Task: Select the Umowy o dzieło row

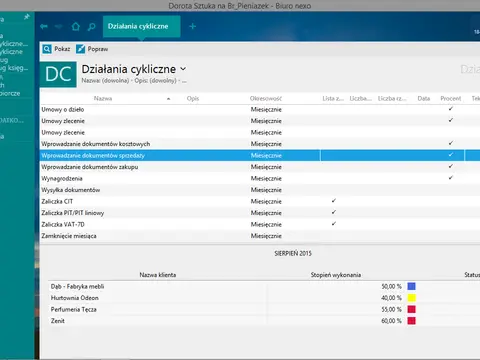Action: click(260, 109)
